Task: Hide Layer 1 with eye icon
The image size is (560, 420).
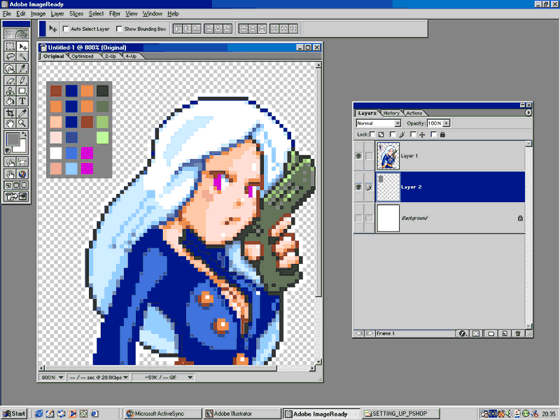Action: click(358, 156)
